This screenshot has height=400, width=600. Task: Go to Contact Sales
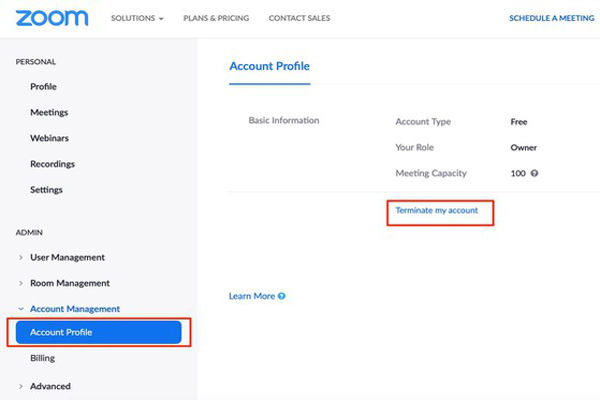(300, 18)
